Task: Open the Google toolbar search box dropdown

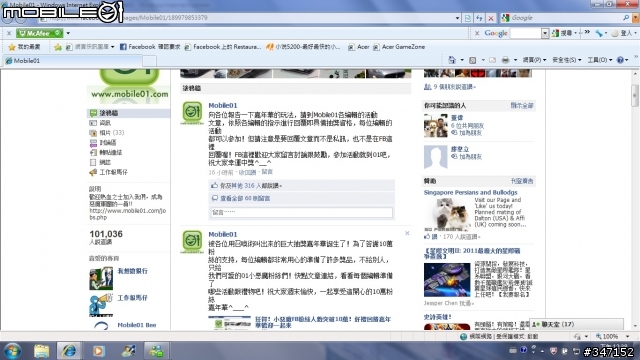Action: (x=545, y=33)
